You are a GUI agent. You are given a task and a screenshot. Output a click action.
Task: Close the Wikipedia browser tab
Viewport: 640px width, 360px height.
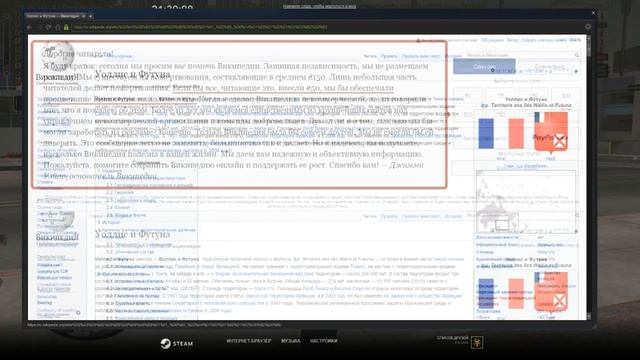point(84,16)
